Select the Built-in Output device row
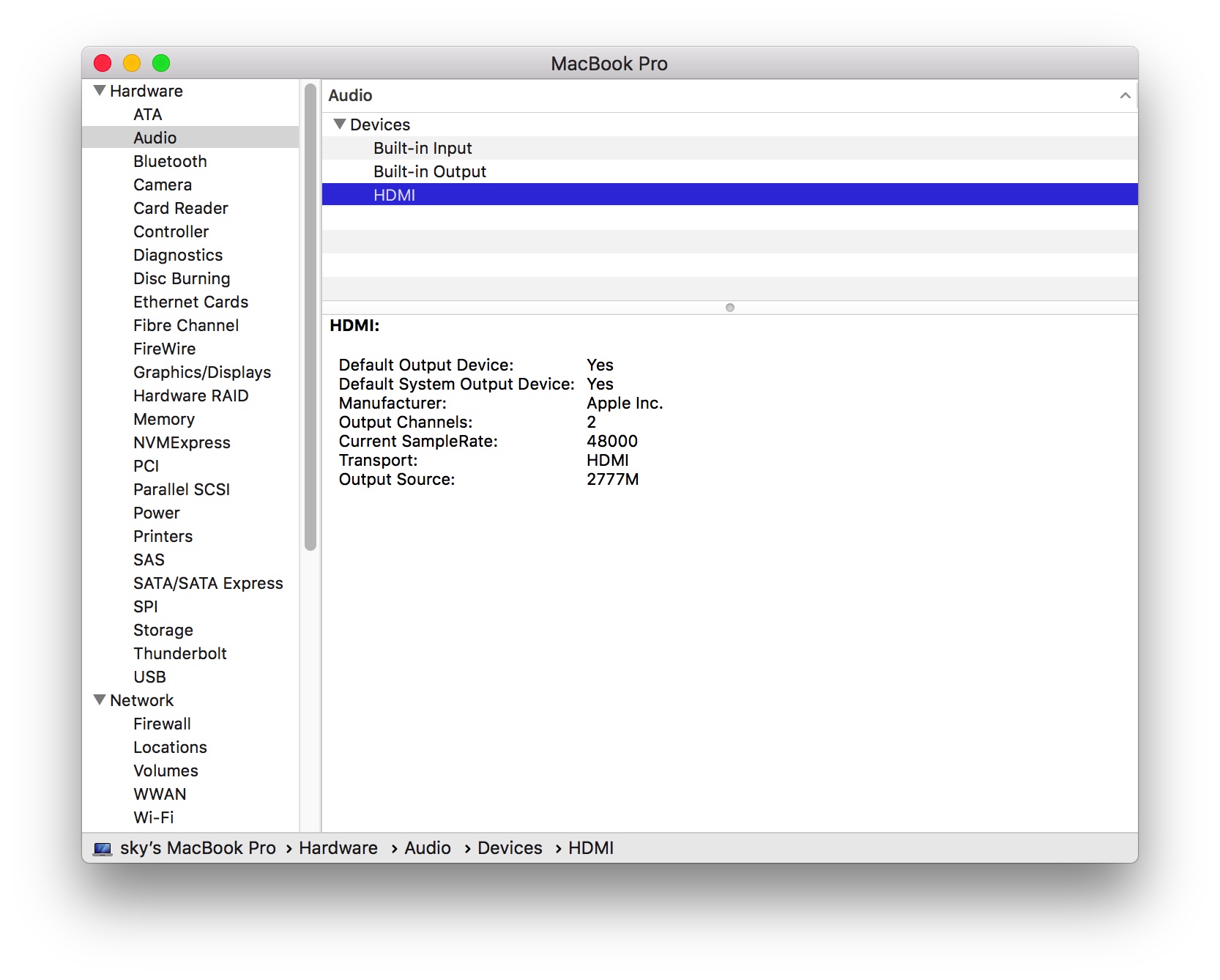This screenshot has height=980, width=1220. coord(729,171)
